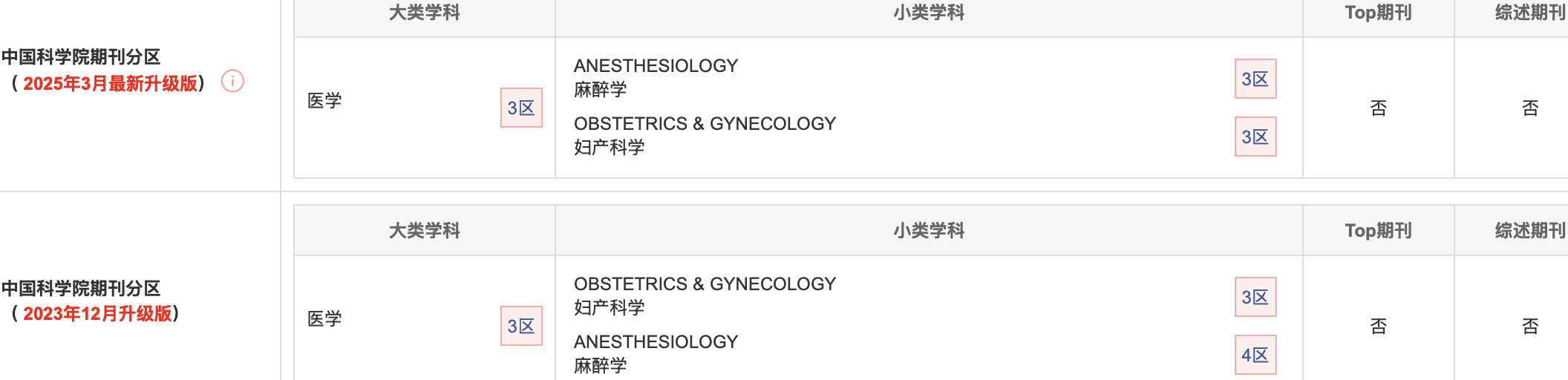This screenshot has height=380, width=1568.
Task: Click the 小类学科 header in upper table
Action: (929, 13)
